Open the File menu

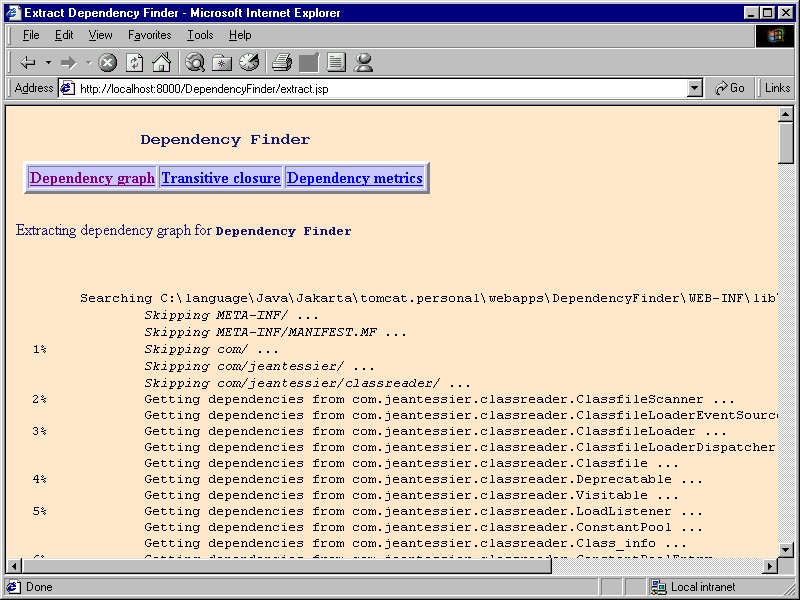tap(31, 35)
